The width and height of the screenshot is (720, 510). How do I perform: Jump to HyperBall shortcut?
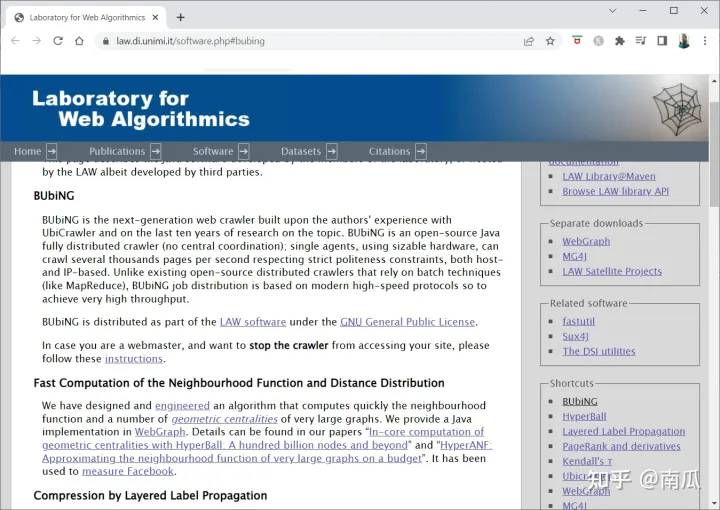(x=585, y=416)
